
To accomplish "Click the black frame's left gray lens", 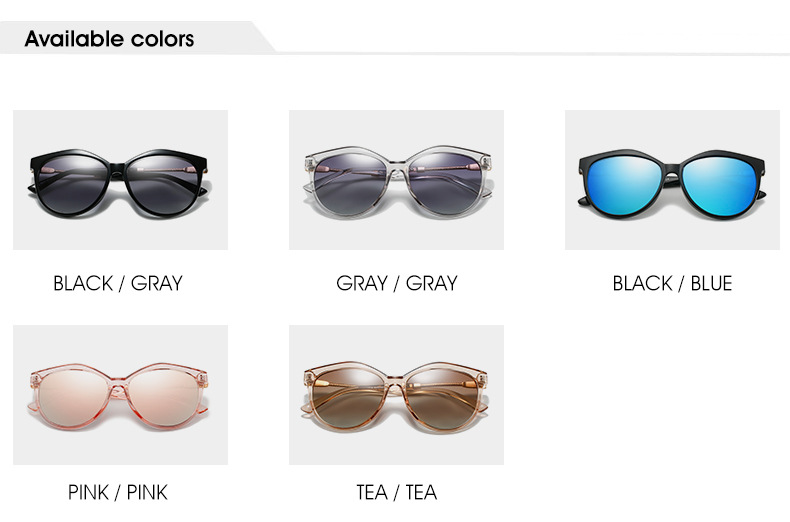I will tap(72, 184).
